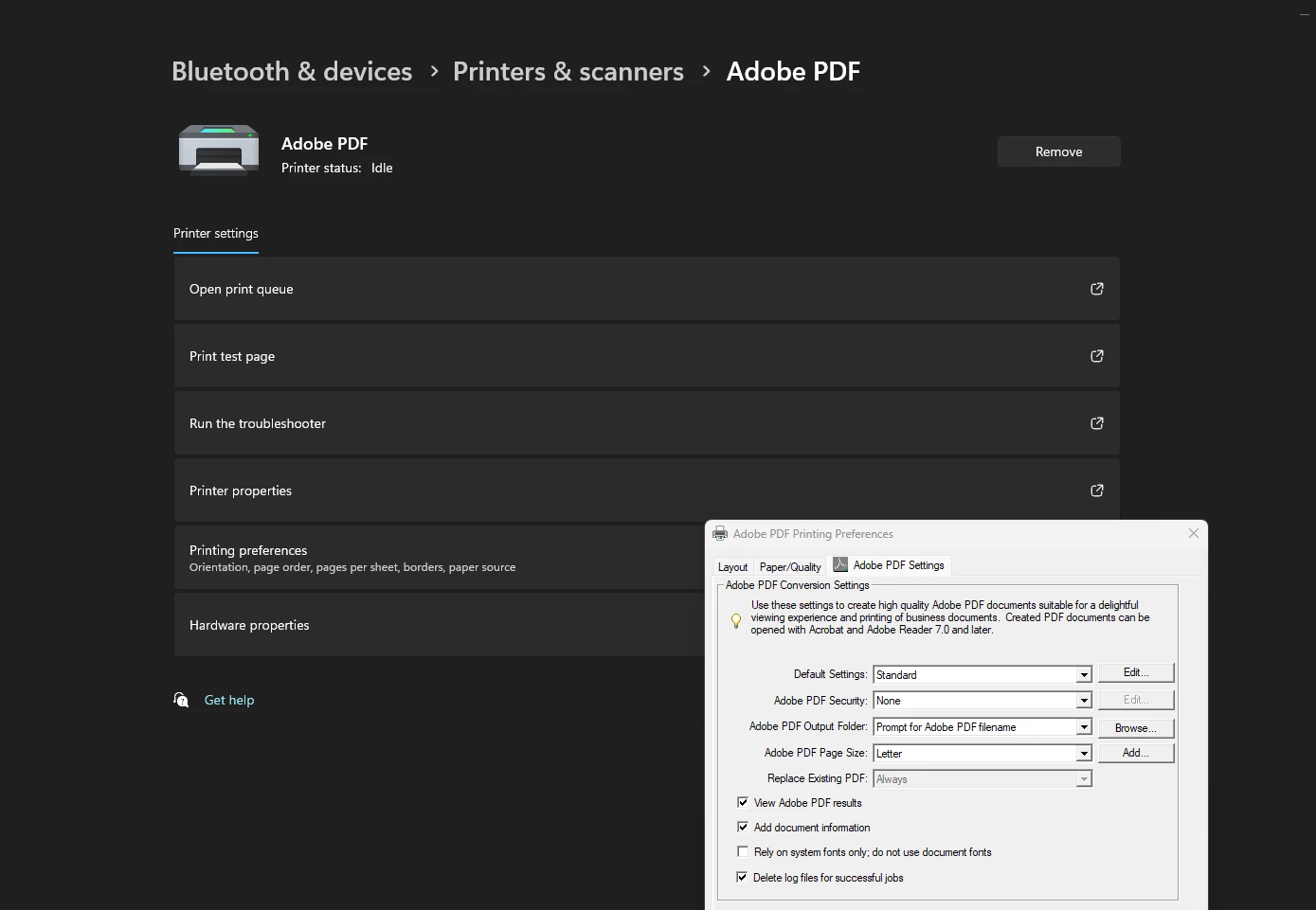Switch to the Layout tab

tap(732, 566)
